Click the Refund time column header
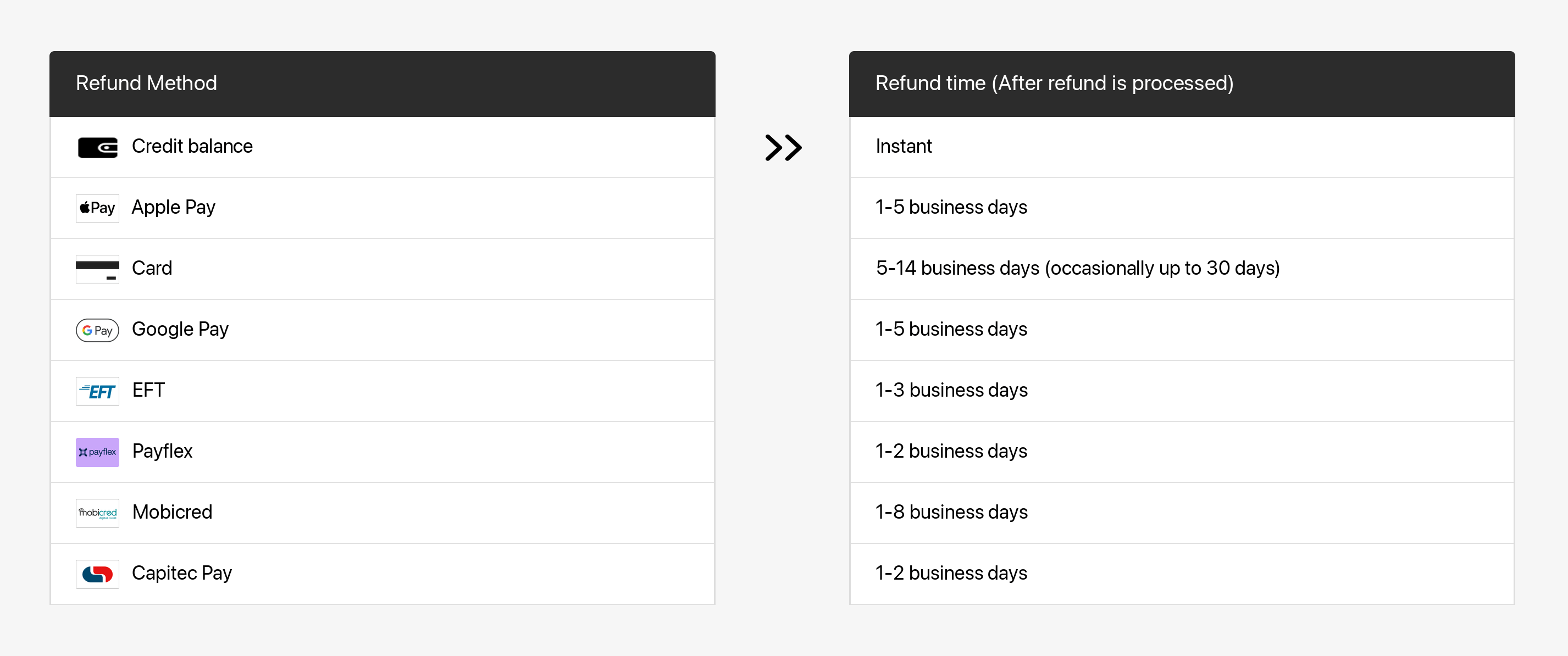Screen dimensions: 1568x656 pos(1054,83)
